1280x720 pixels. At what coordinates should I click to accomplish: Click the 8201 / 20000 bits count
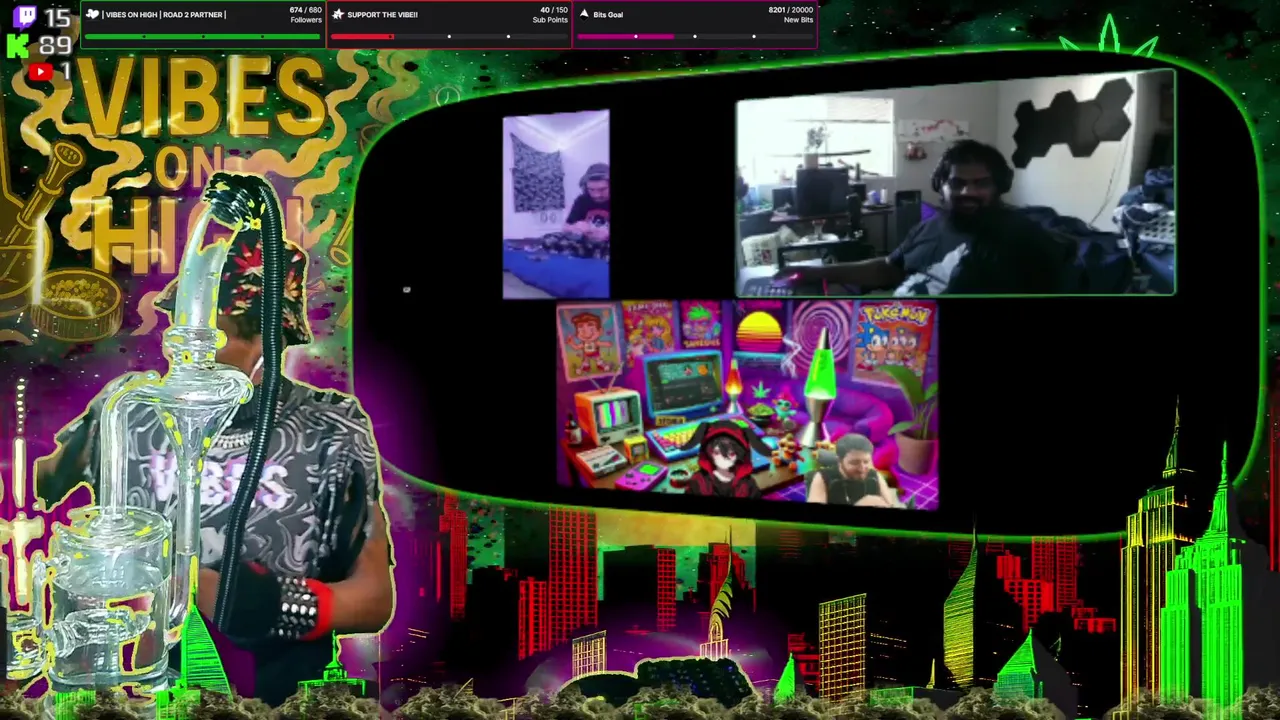pos(791,10)
